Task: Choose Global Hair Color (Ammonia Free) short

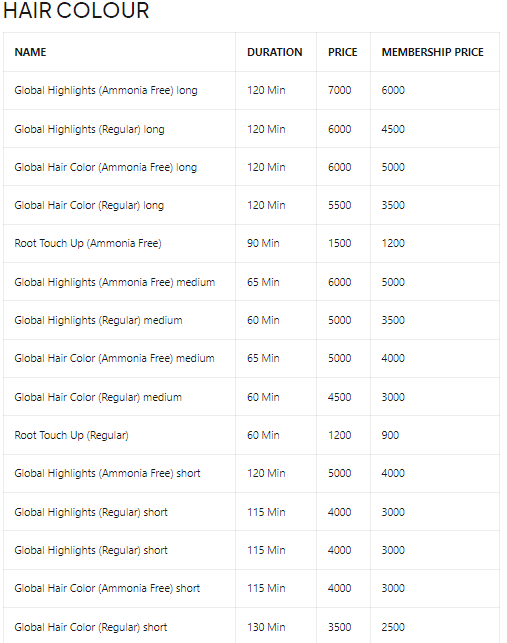Action: click(107, 588)
